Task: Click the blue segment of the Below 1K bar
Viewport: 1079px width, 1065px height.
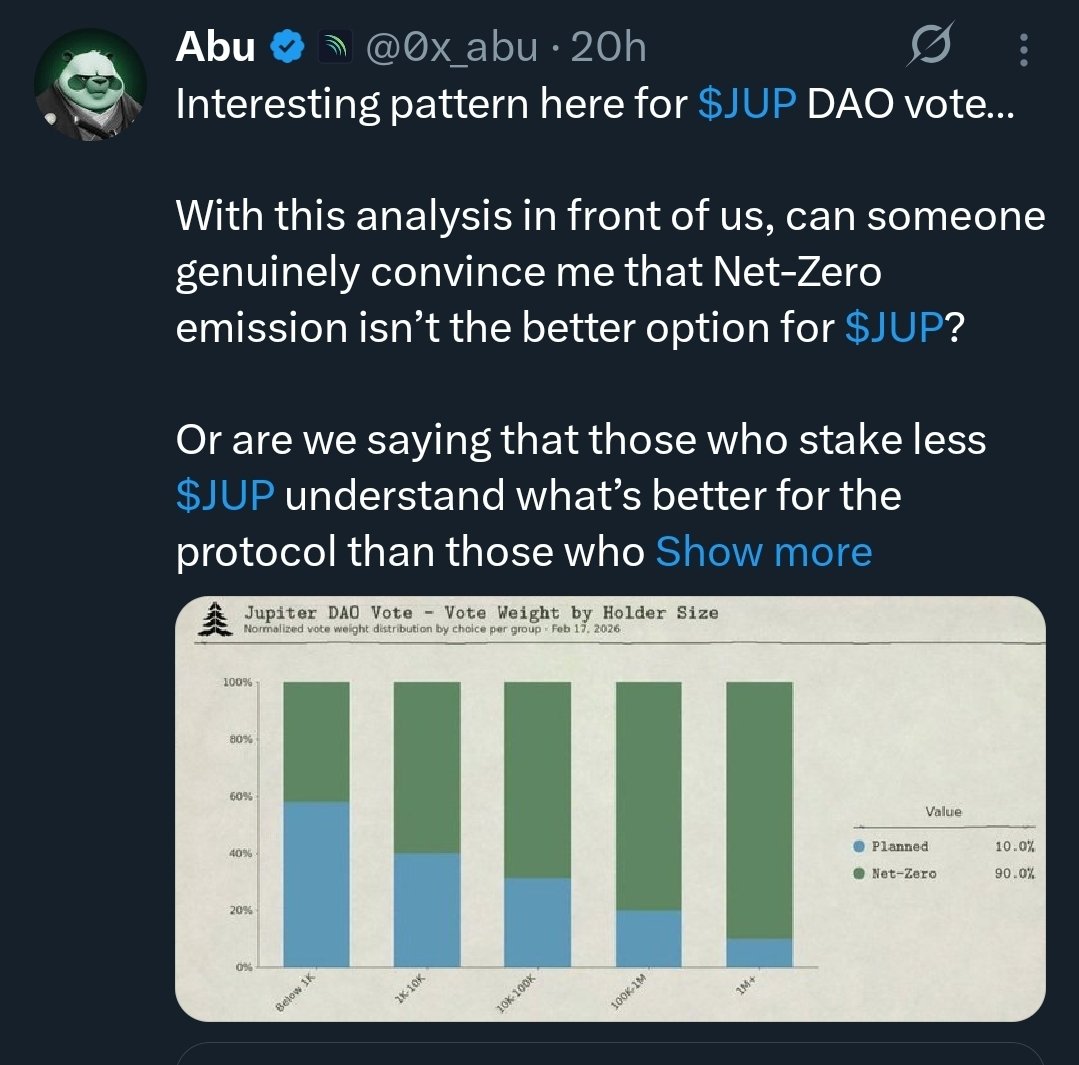Action: pos(316,883)
